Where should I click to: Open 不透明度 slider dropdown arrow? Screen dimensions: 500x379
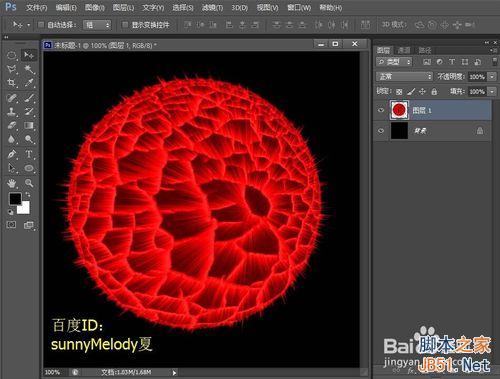click(x=492, y=77)
